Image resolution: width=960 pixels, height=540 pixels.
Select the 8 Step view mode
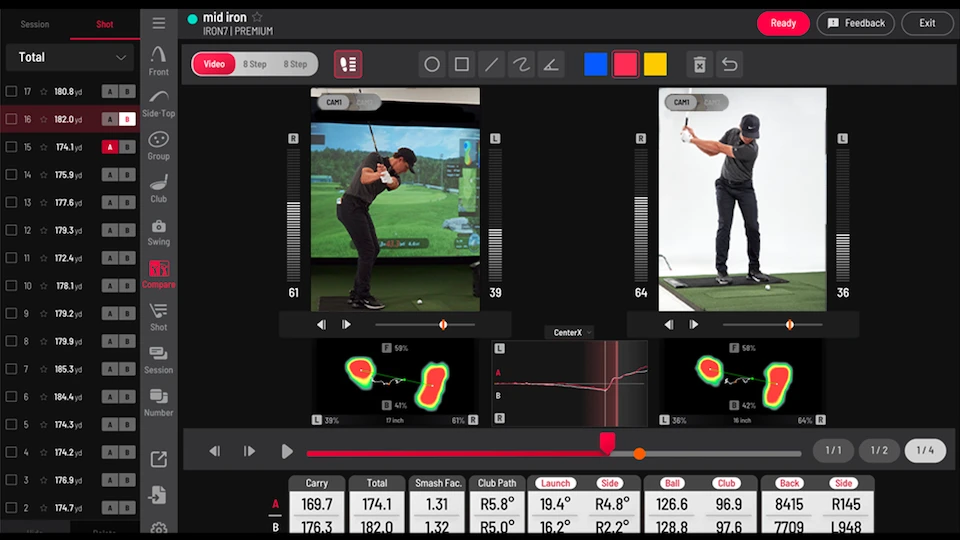coord(255,64)
